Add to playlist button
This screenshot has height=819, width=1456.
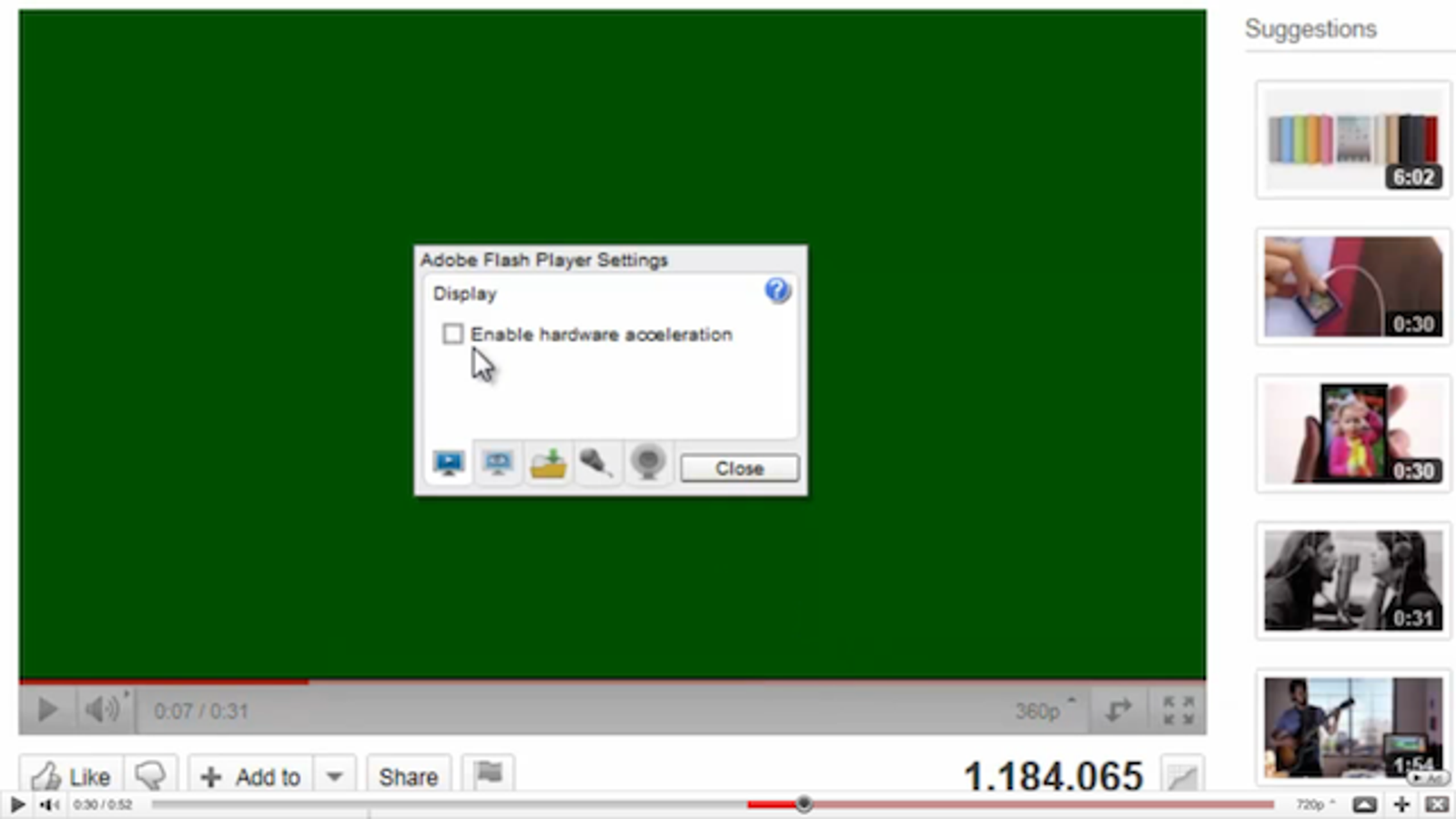point(250,776)
